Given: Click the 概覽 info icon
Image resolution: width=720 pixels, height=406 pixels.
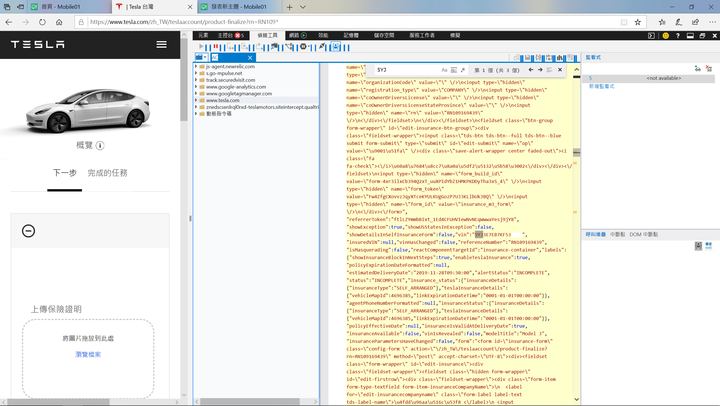Looking at the screenshot, I should 100,146.
